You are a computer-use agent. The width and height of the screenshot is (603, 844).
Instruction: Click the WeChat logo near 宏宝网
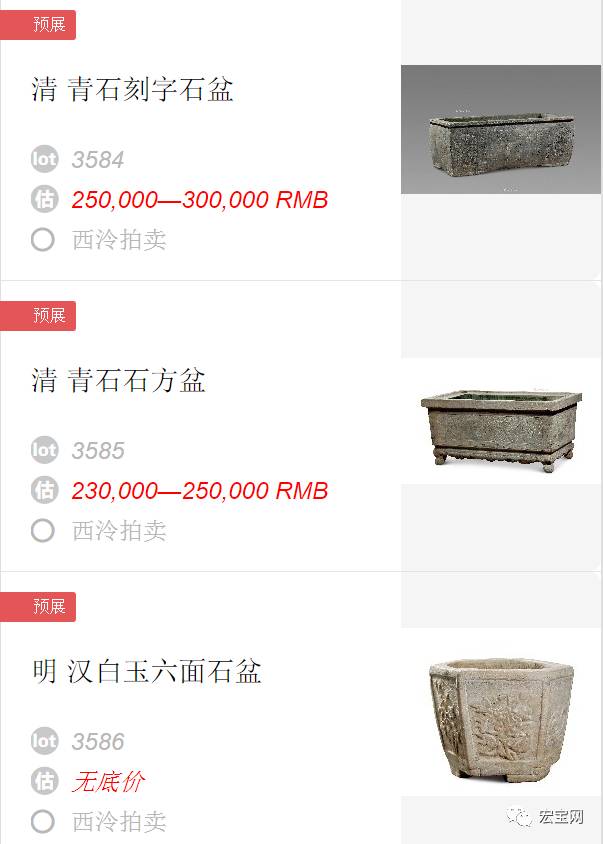point(520,817)
